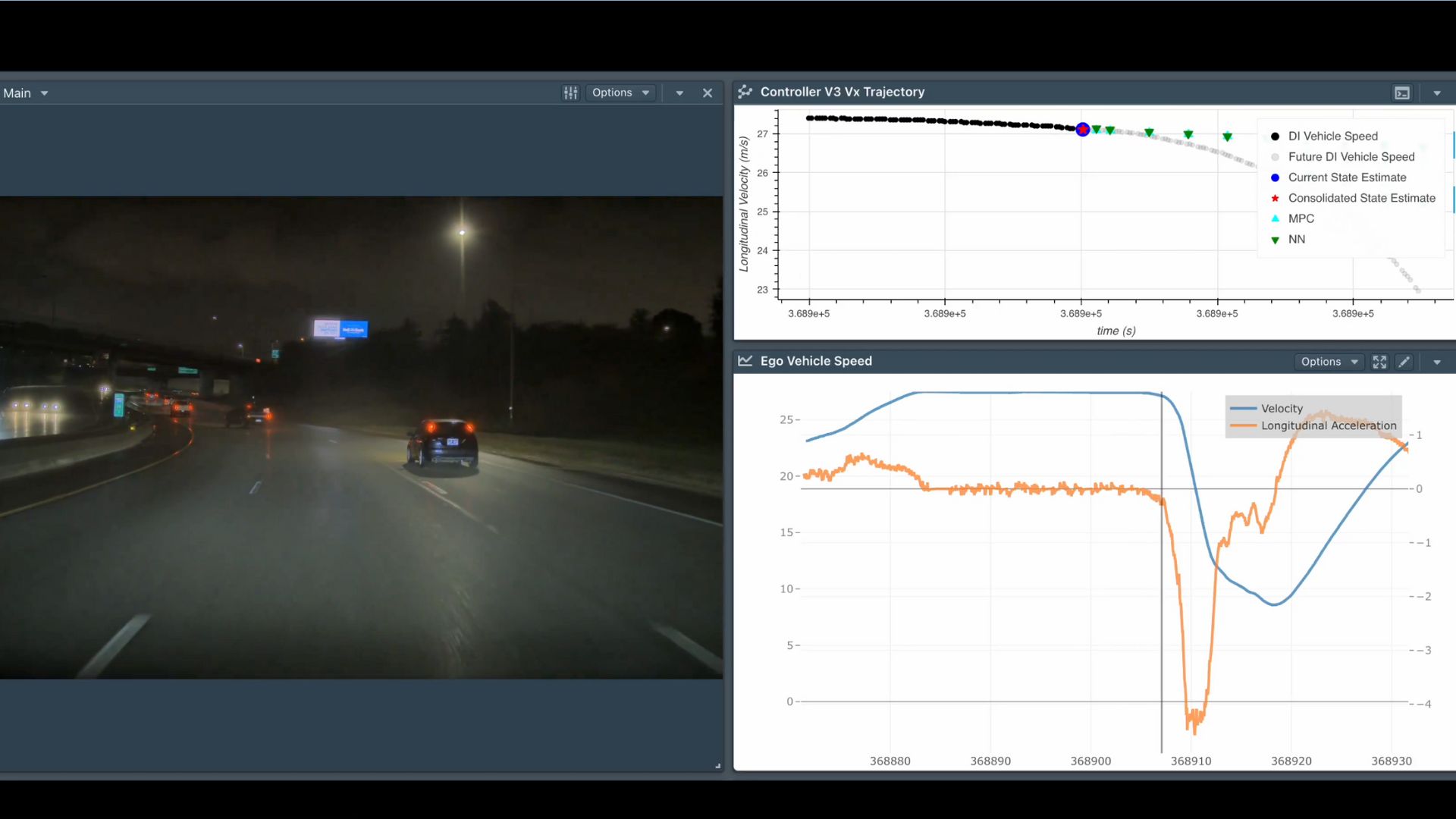Close the Main camera panel
1456x819 pixels.
[707, 93]
